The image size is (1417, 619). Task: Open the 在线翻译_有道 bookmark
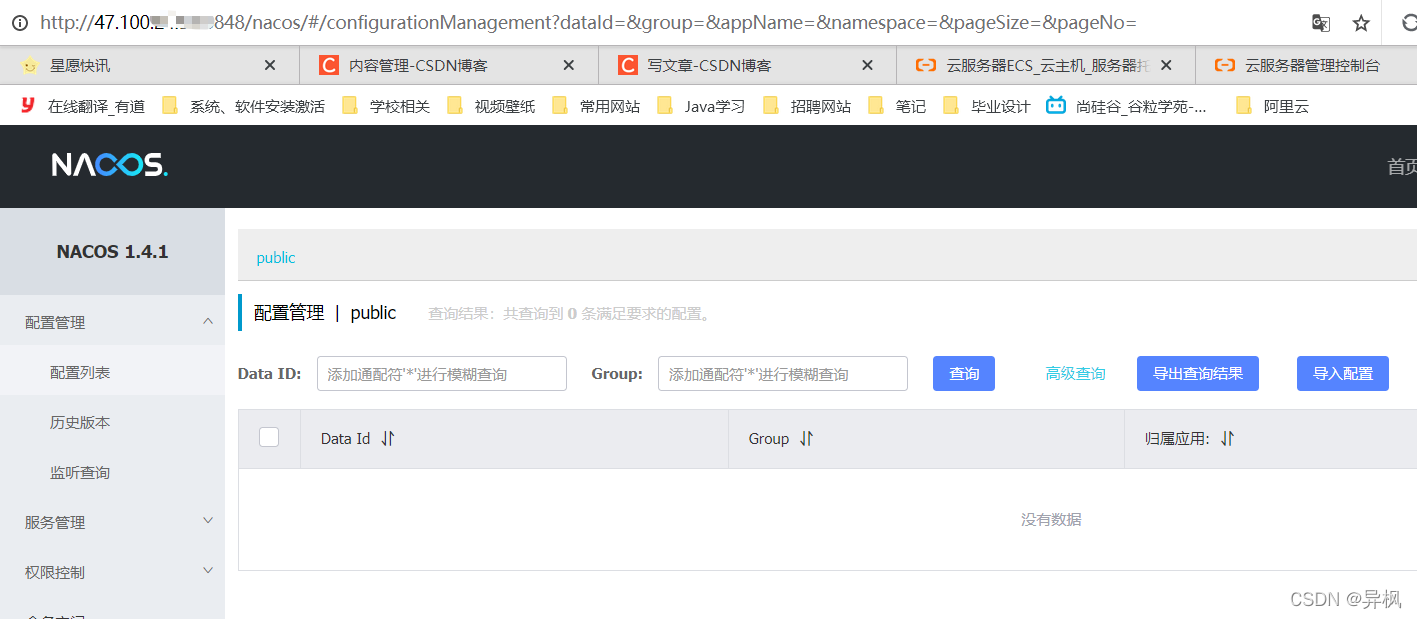pyautogui.click(x=82, y=106)
